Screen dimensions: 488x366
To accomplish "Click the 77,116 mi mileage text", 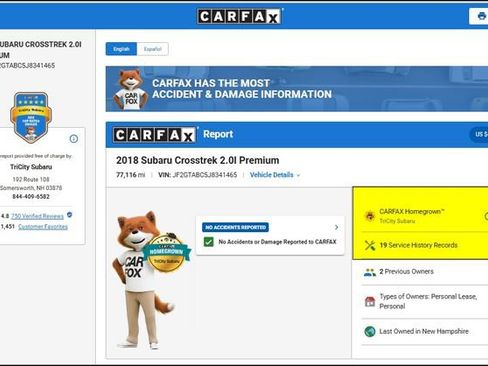I will click(130, 175).
